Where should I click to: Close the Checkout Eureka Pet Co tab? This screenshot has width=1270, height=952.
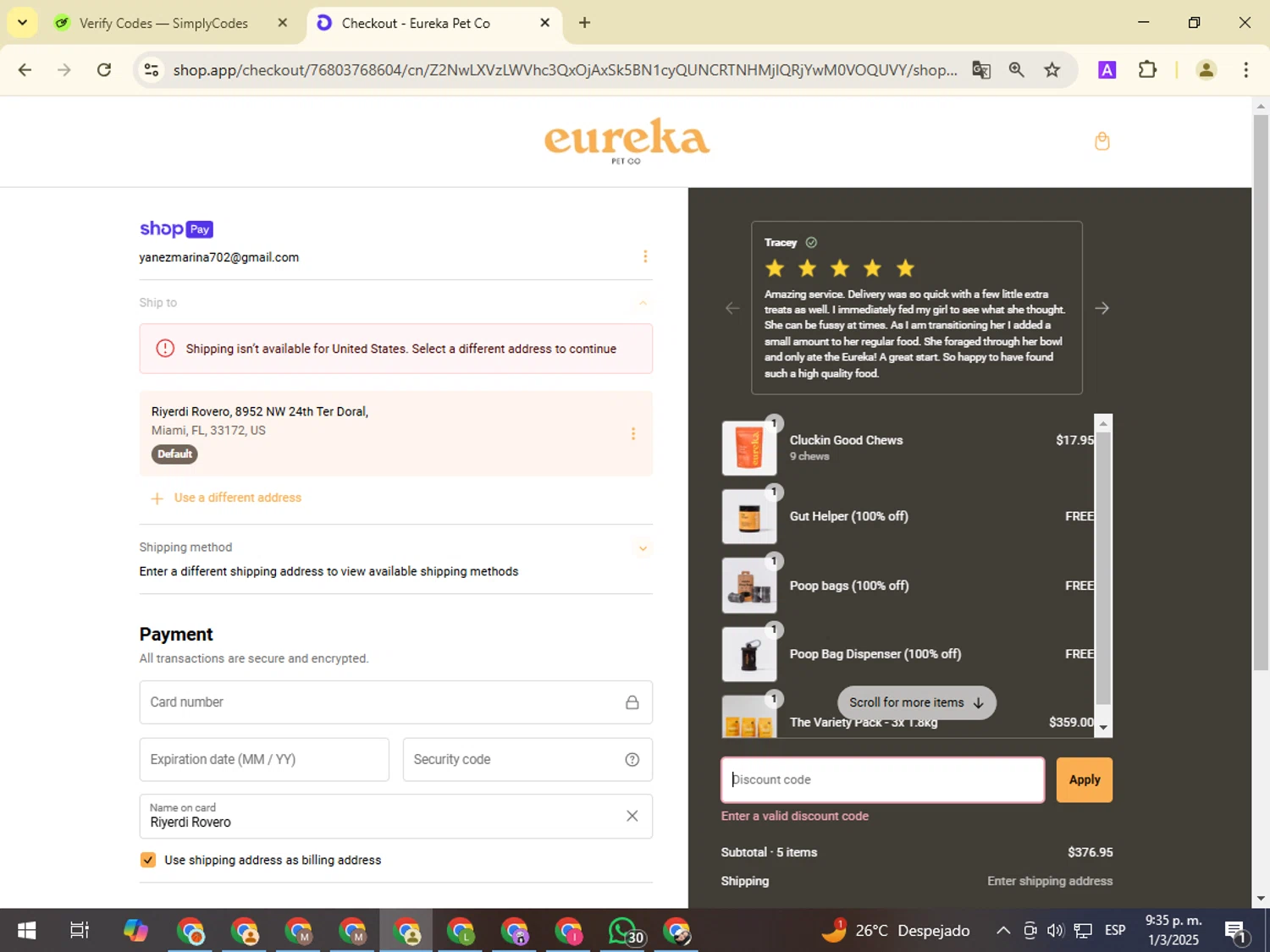(545, 23)
